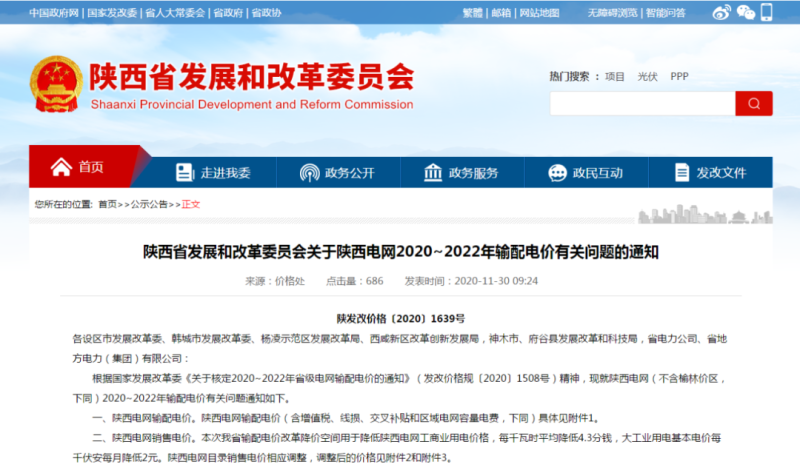Follow the 国家发改委 link
Image resolution: width=800 pixels, height=470 pixels.
click(112, 13)
